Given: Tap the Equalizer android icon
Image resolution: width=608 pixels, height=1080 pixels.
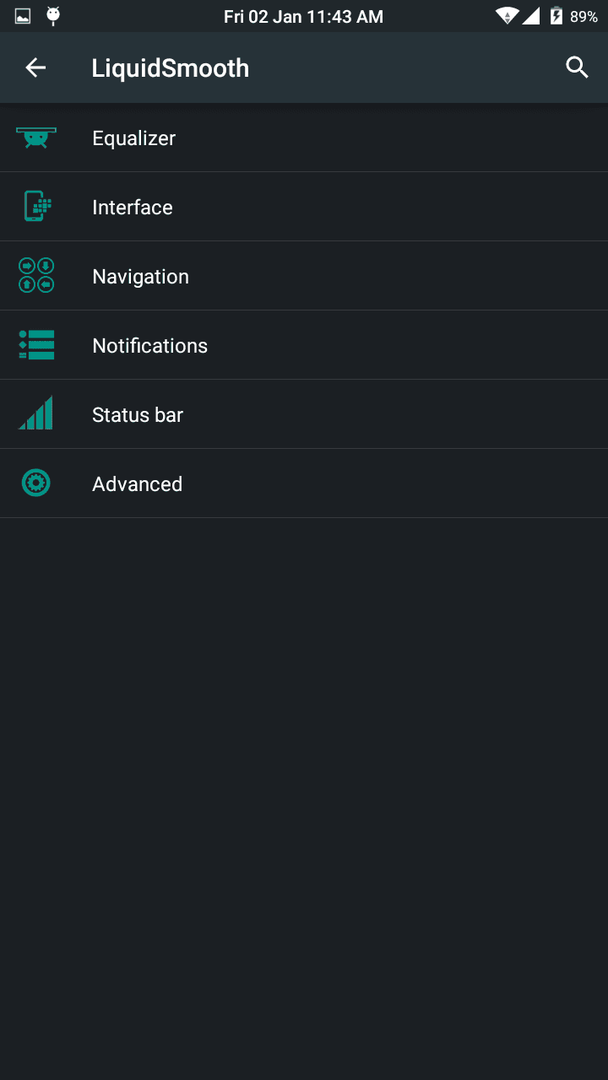Looking at the screenshot, I should (36, 138).
